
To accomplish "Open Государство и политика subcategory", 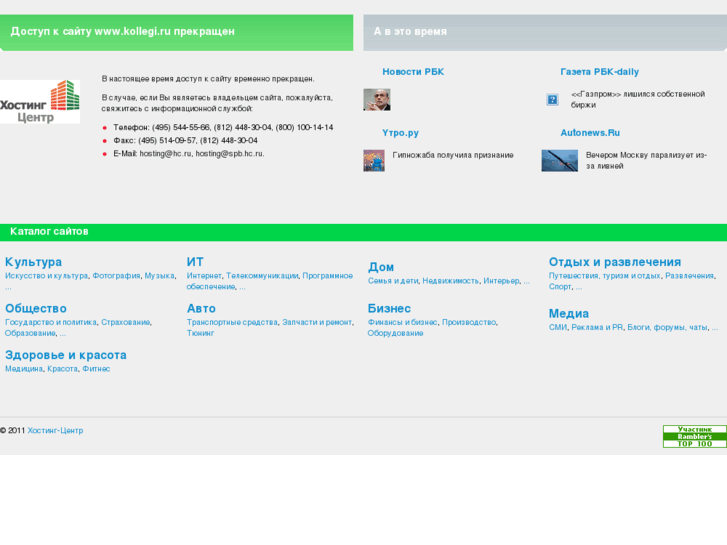I will click(x=51, y=322).
